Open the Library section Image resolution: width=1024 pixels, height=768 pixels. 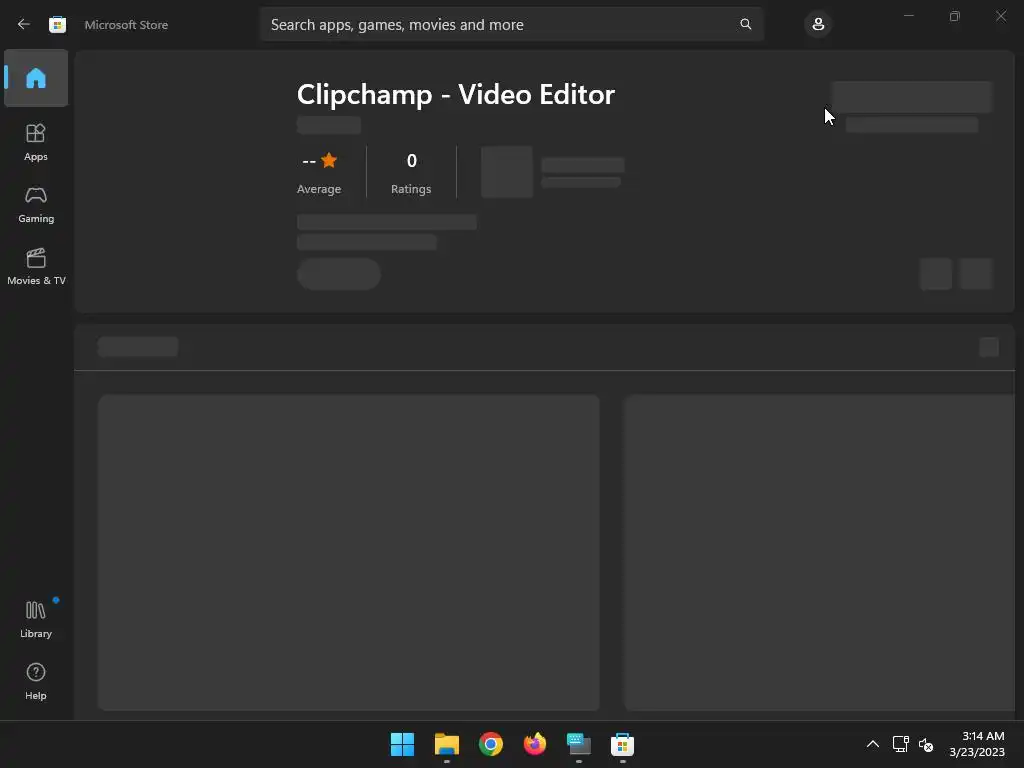click(x=36, y=619)
